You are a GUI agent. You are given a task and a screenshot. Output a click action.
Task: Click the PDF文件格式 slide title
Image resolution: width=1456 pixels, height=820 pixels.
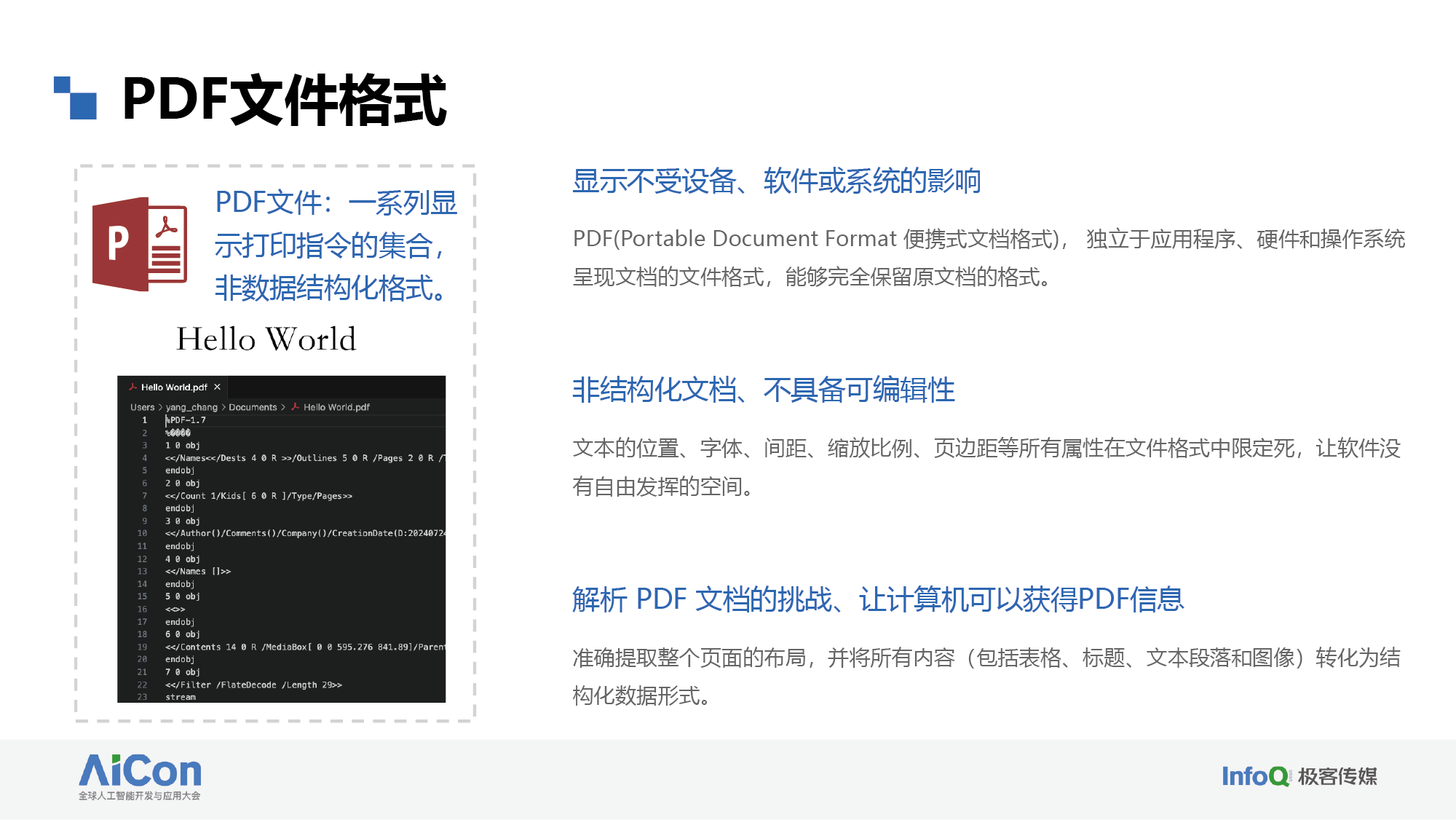[284, 100]
